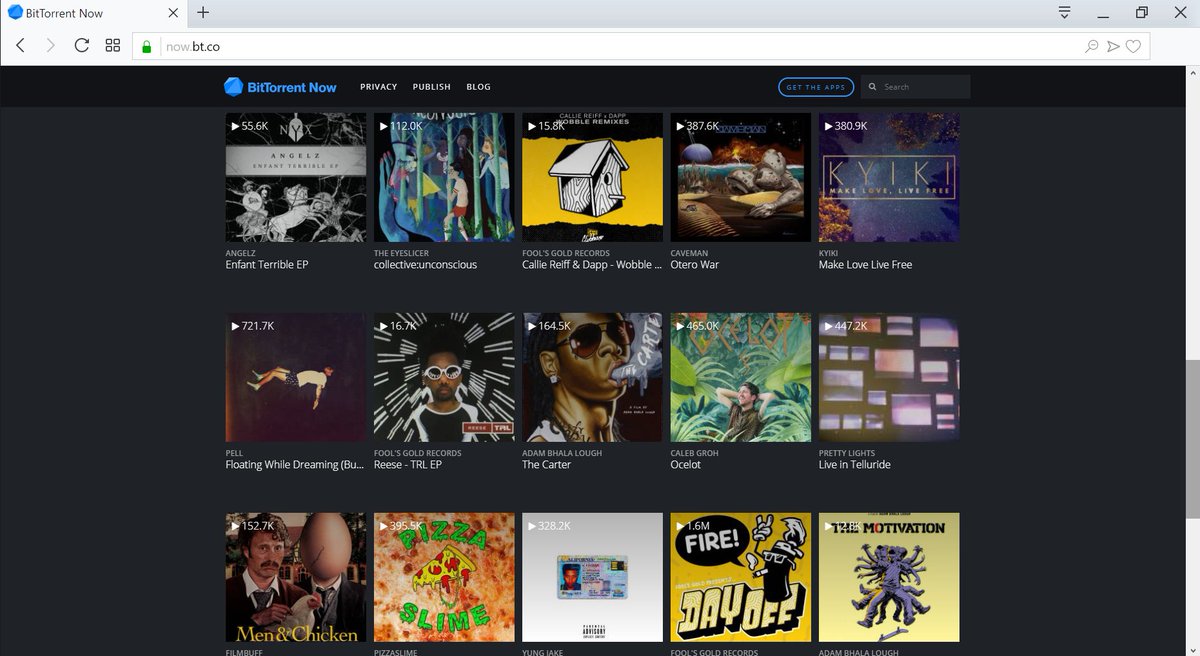Screen dimensions: 1200x656
Task: Click the KYIKI artist label
Action: coord(828,253)
